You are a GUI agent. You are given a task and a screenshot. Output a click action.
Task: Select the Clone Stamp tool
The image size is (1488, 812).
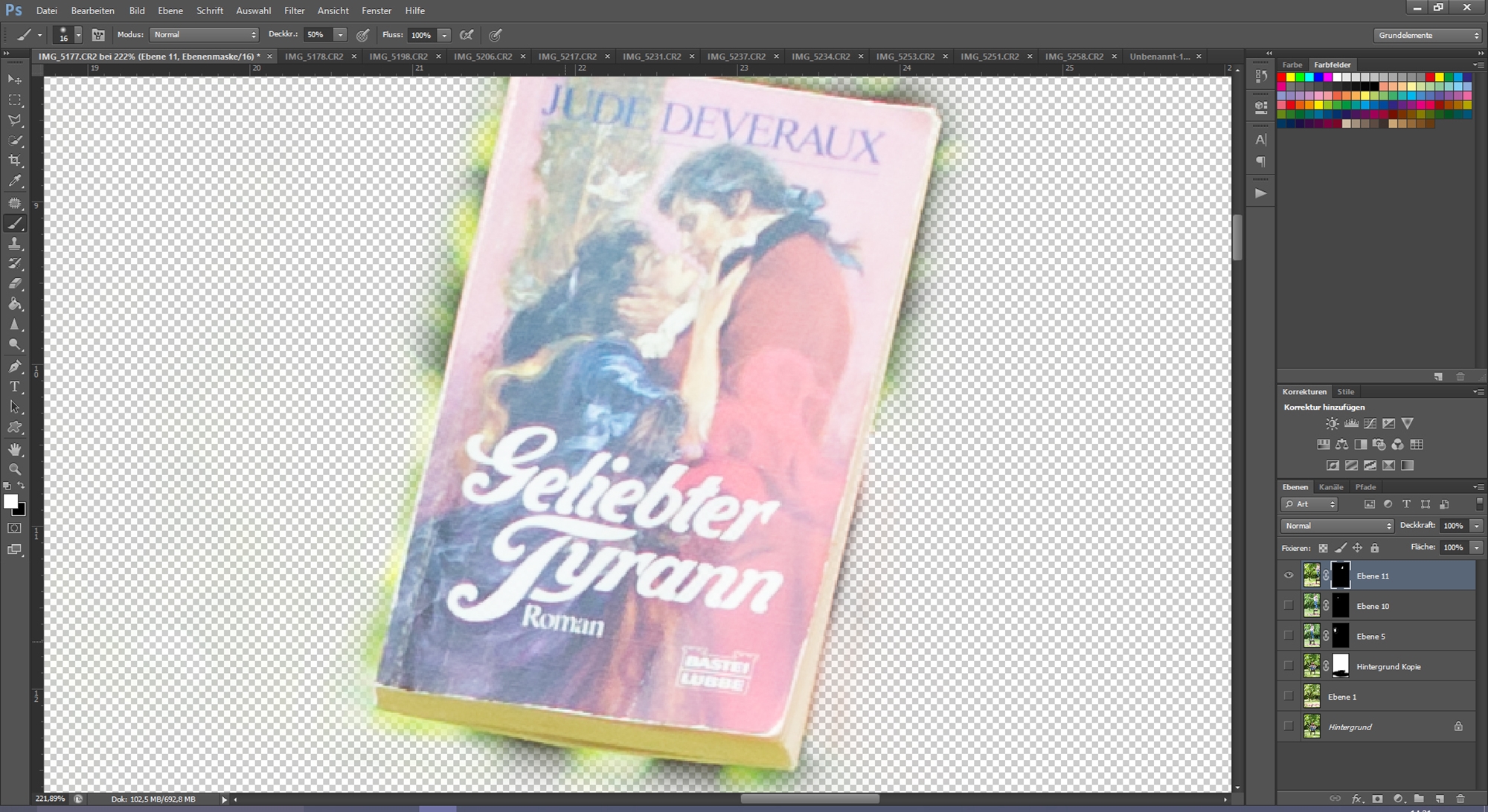click(15, 243)
